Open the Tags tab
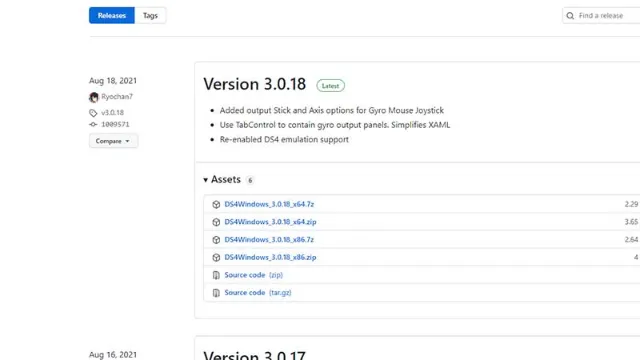 point(150,16)
